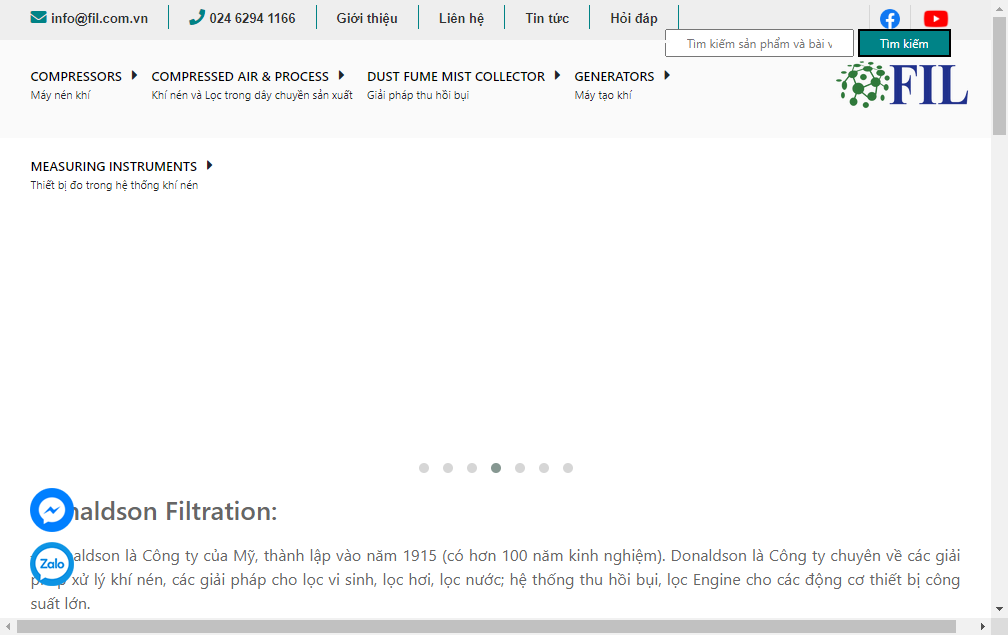Click 'Máy nén khí' subtitle text
Viewport: 1008px width, 635px height.
click(x=60, y=95)
